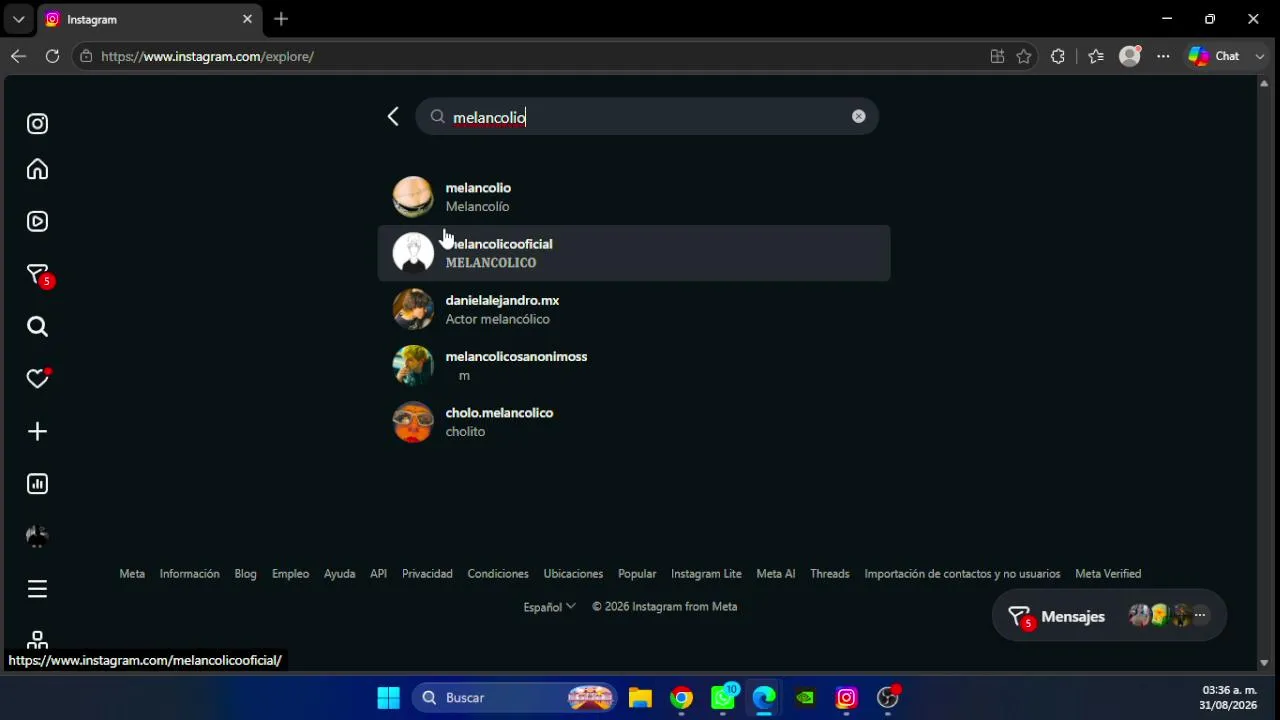Add this page to favorites star
Image resolution: width=1280 pixels, height=720 pixels.
(1024, 56)
